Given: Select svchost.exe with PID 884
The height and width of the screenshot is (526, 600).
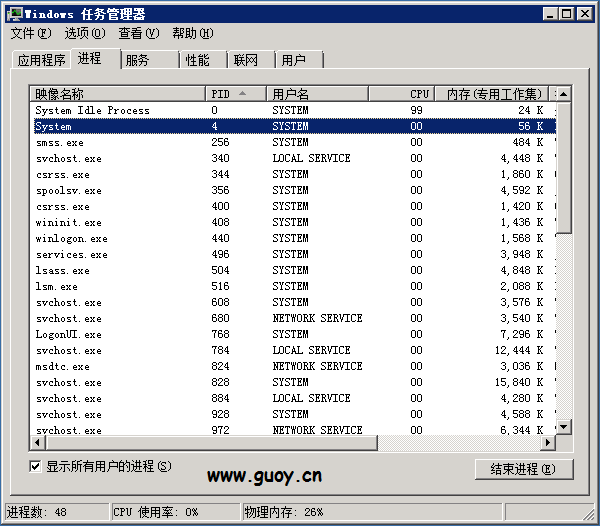Looking at the screenshot, I should 293,399.
